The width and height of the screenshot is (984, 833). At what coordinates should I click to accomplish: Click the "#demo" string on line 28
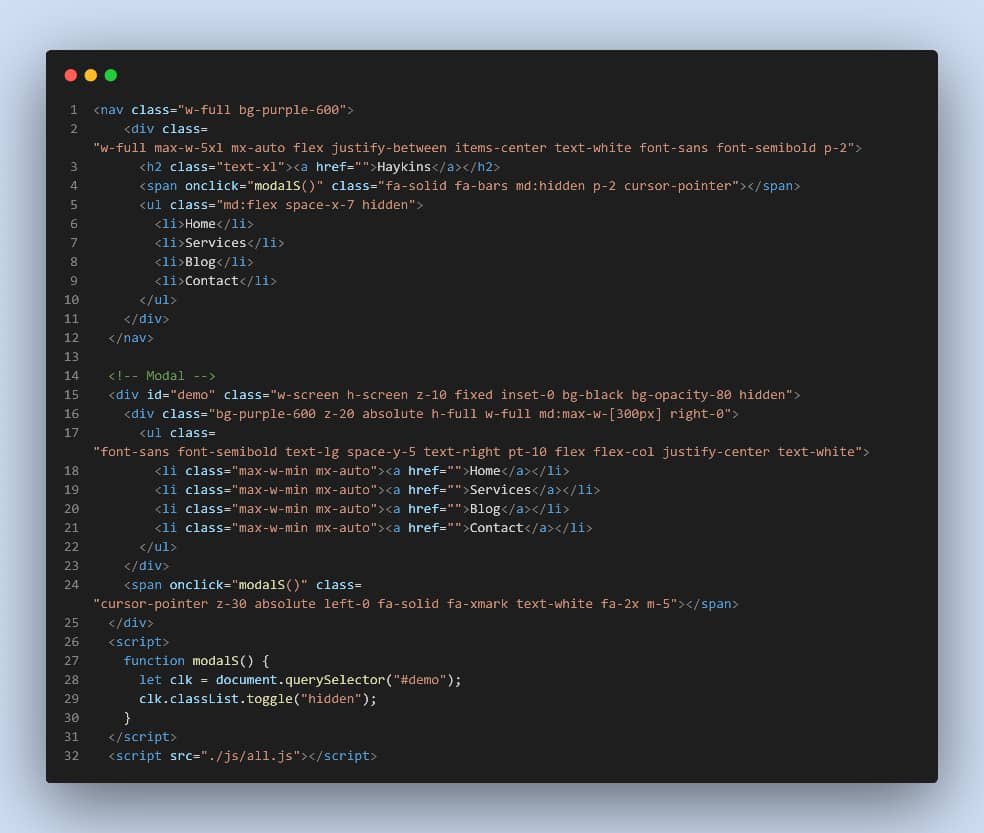[x=420, y=680]
